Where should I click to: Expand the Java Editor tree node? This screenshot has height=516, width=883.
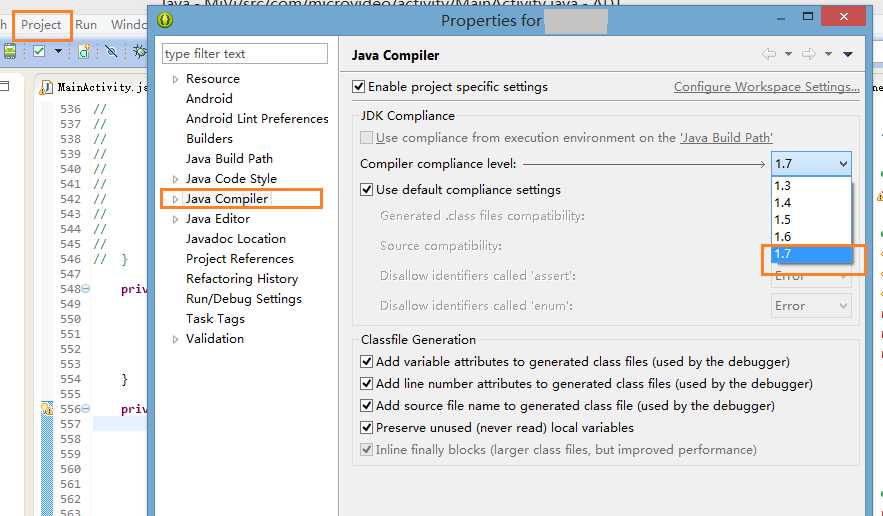[x=175, y=219]
